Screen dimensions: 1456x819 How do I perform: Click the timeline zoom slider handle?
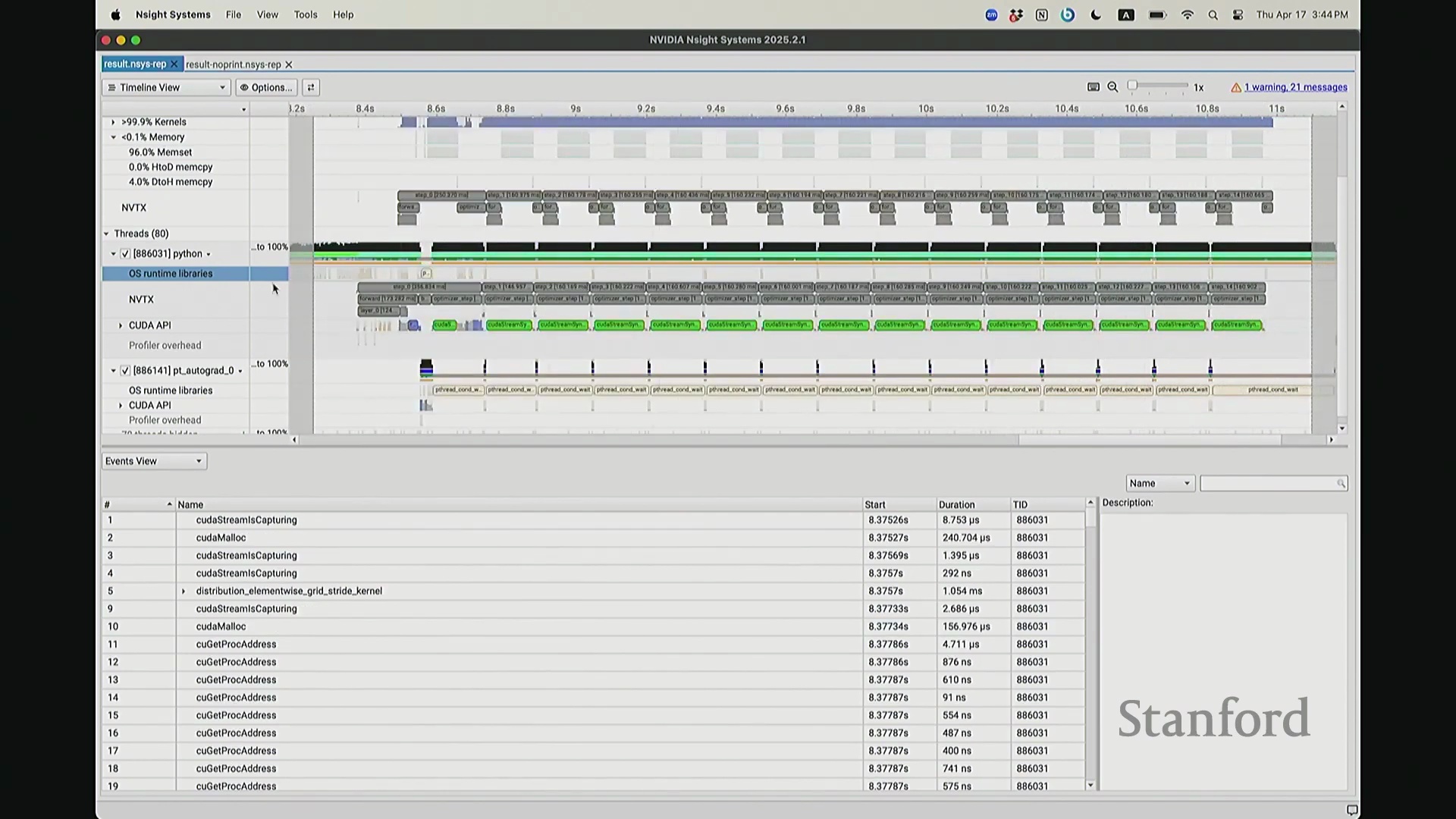[1132, 86]
